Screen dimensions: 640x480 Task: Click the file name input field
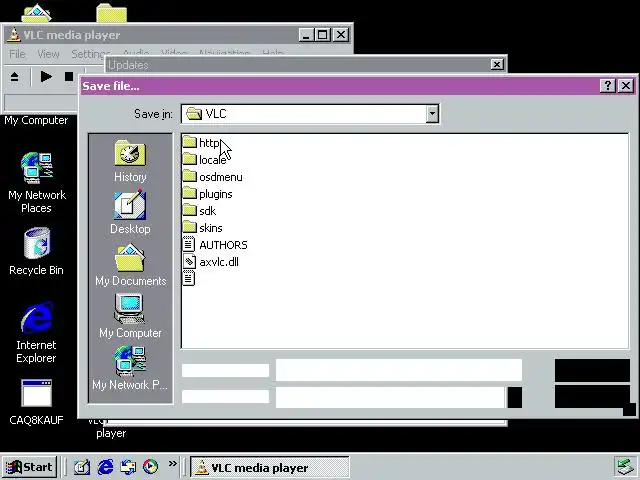coord(399,370)
